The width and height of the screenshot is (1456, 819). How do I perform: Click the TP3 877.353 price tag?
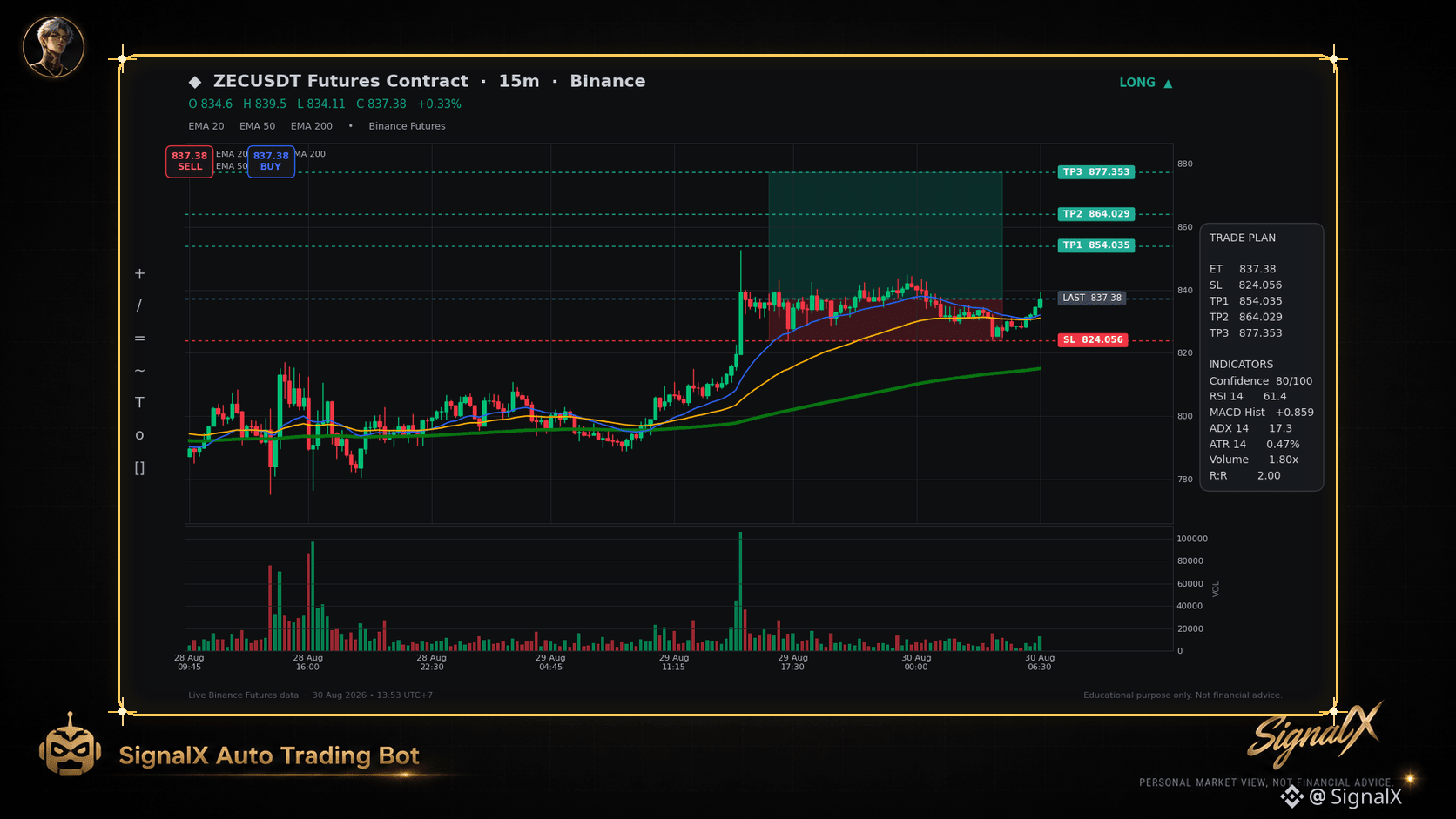point(1096,172)
